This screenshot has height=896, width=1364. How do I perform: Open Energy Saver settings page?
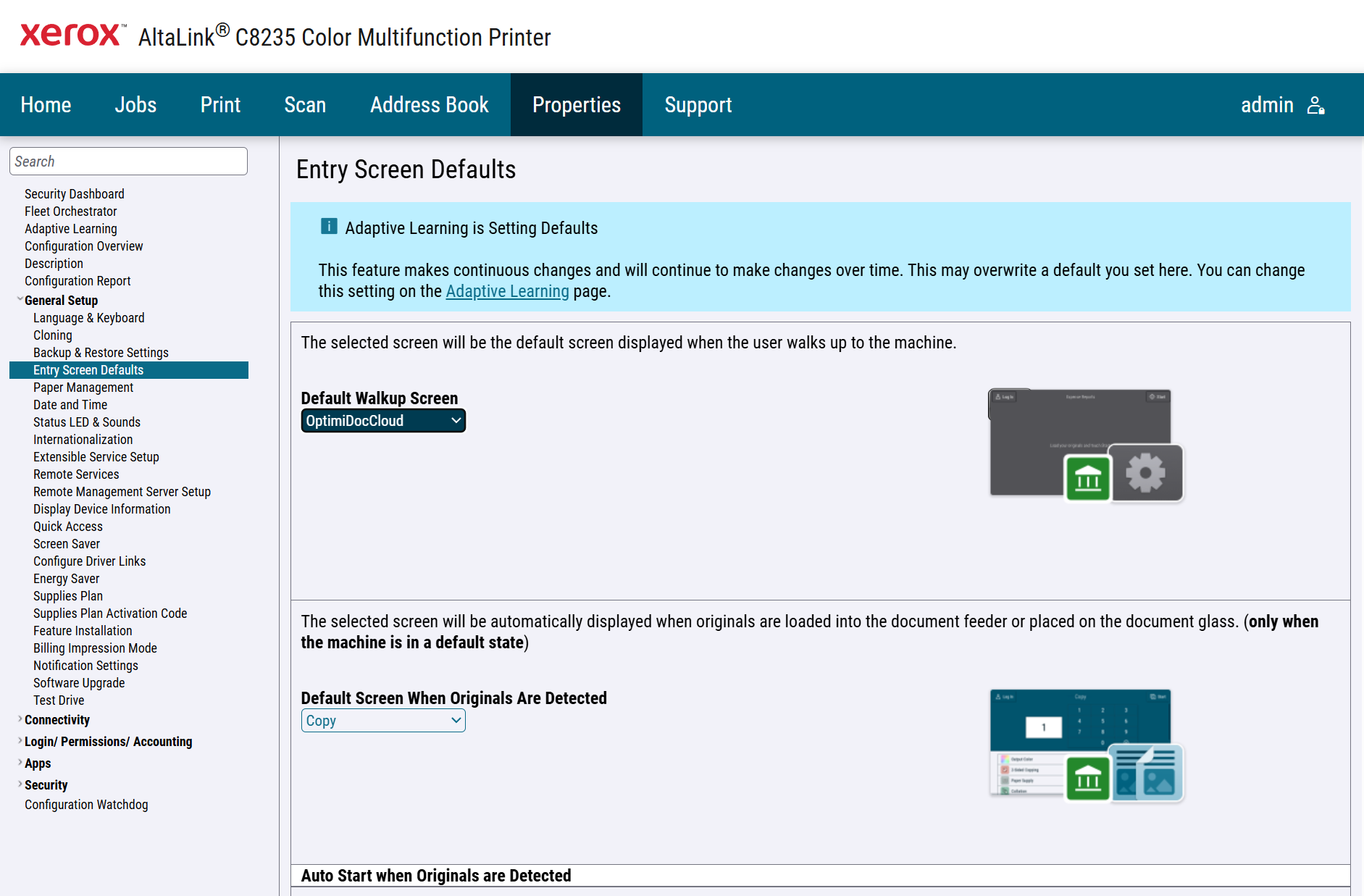click(x=66, y=579)
